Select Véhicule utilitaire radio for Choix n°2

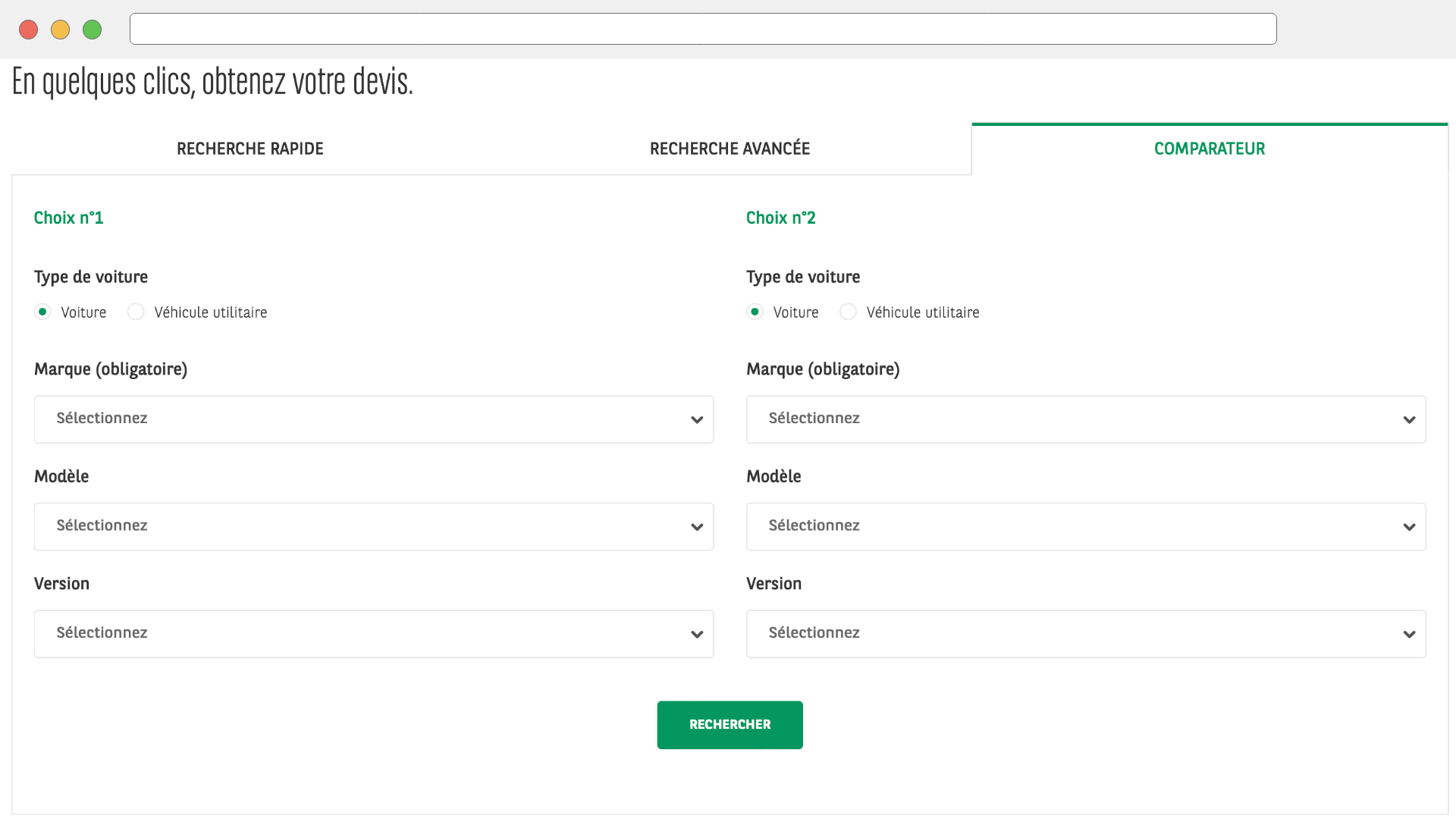tap(848, 312)
